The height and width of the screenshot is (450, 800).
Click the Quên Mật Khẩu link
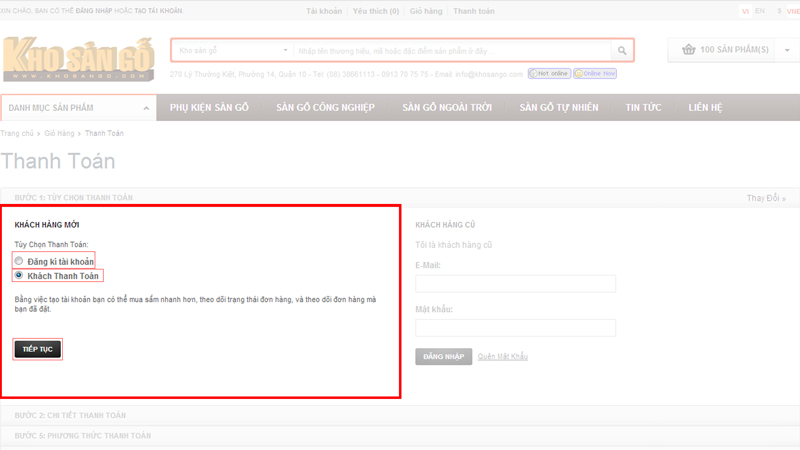(503, 356)
